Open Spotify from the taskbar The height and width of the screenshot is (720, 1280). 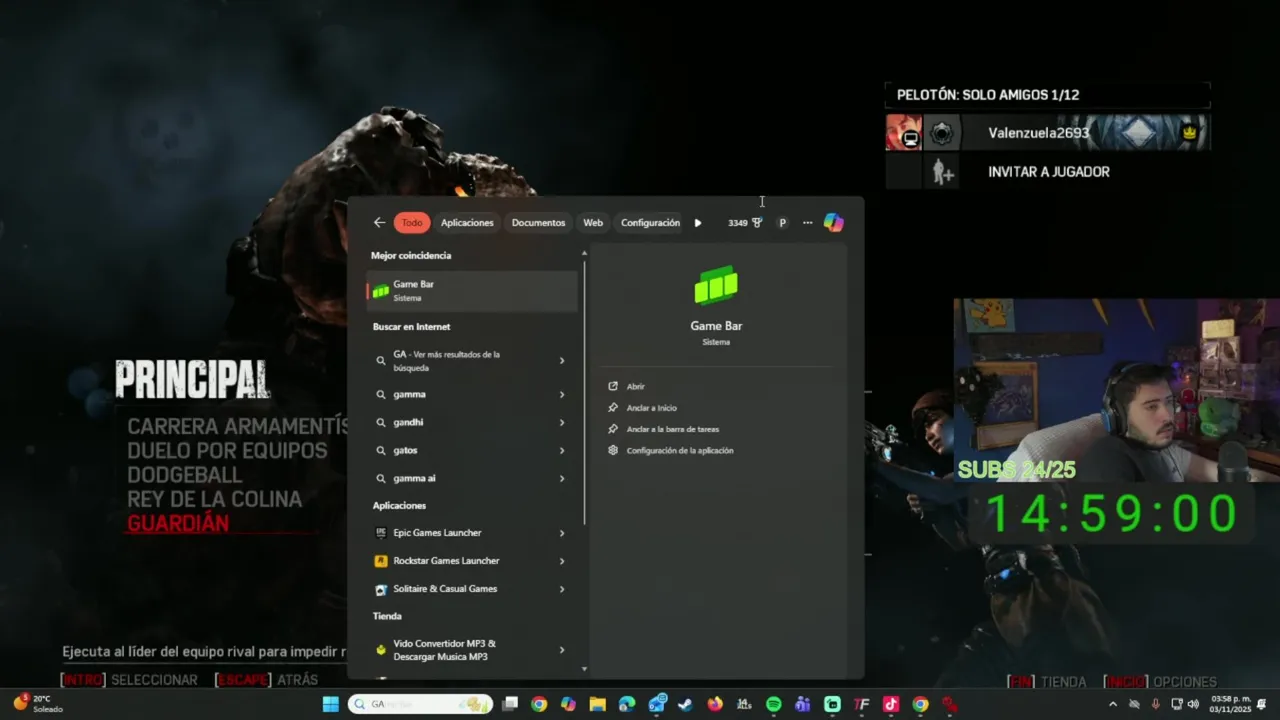[x=773, y=704]
